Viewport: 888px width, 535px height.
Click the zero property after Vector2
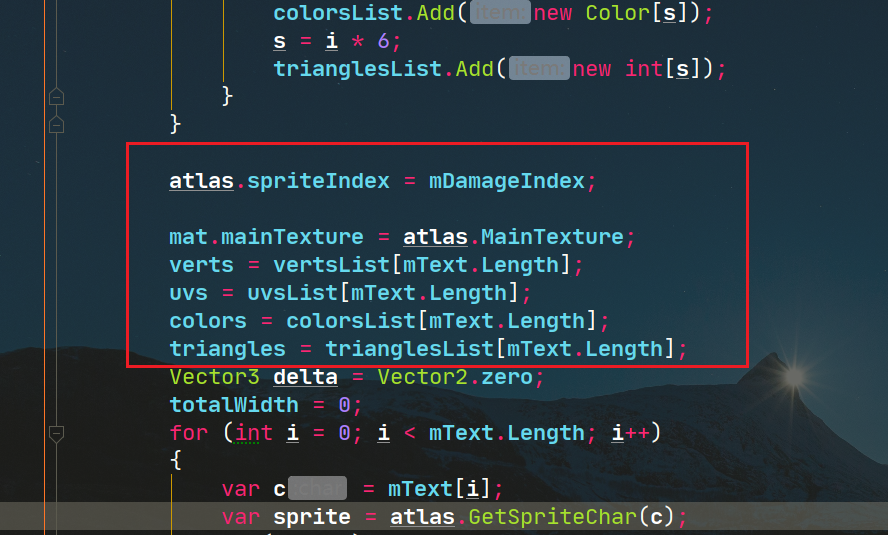tap(507, 377)
